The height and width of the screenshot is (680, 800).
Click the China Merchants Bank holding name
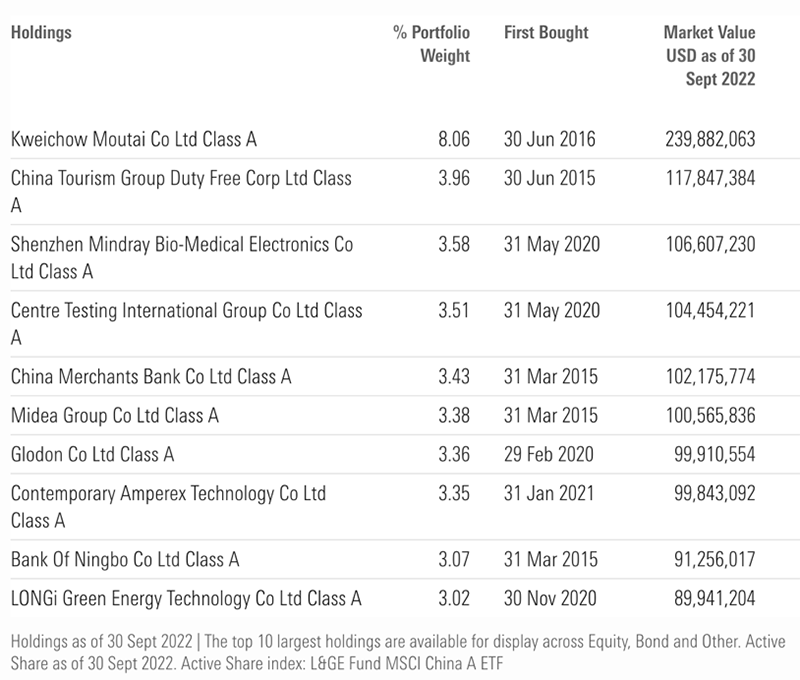coord(151,377)
